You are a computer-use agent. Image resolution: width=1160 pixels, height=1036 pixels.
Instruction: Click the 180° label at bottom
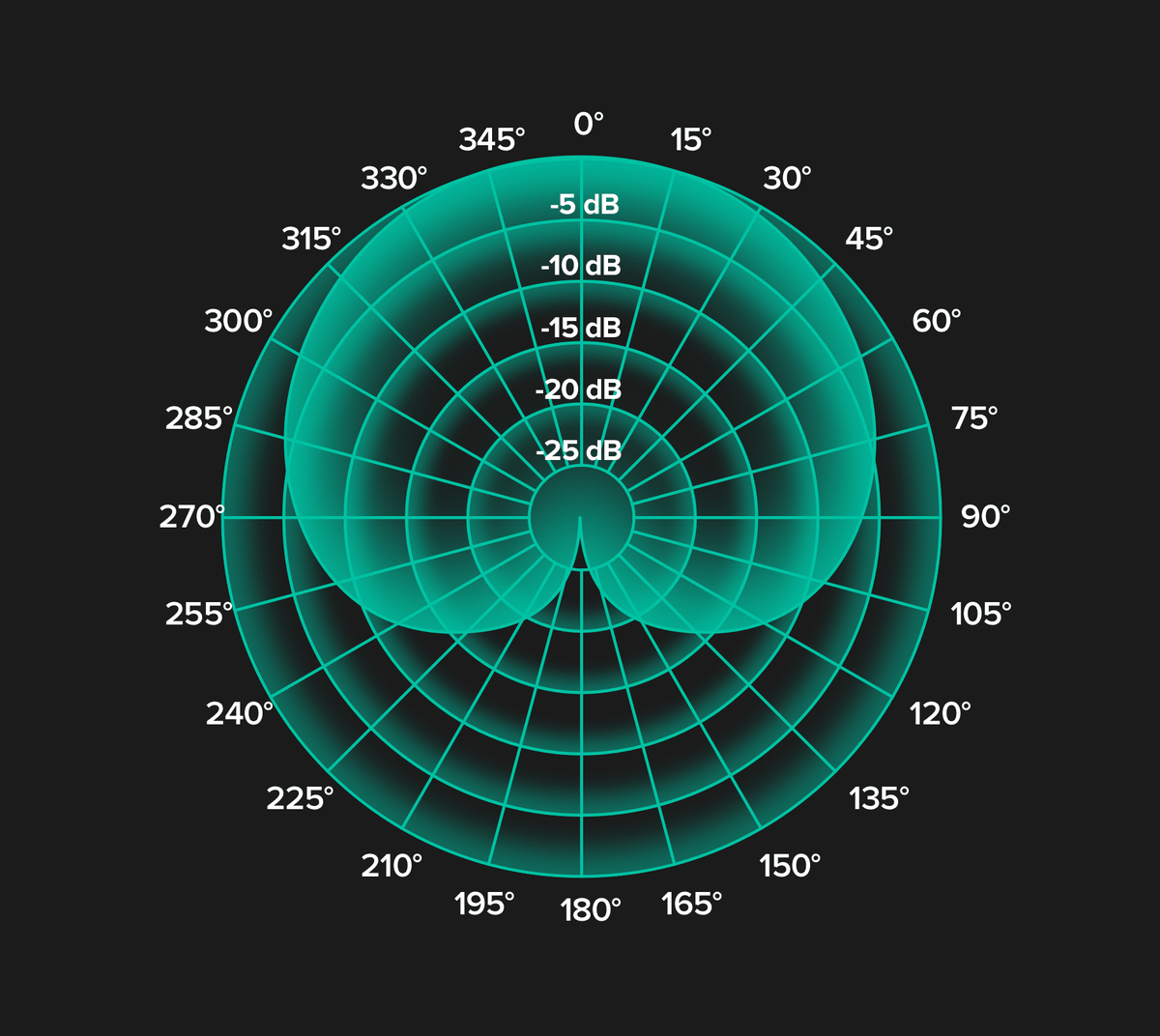click(591, 910)
